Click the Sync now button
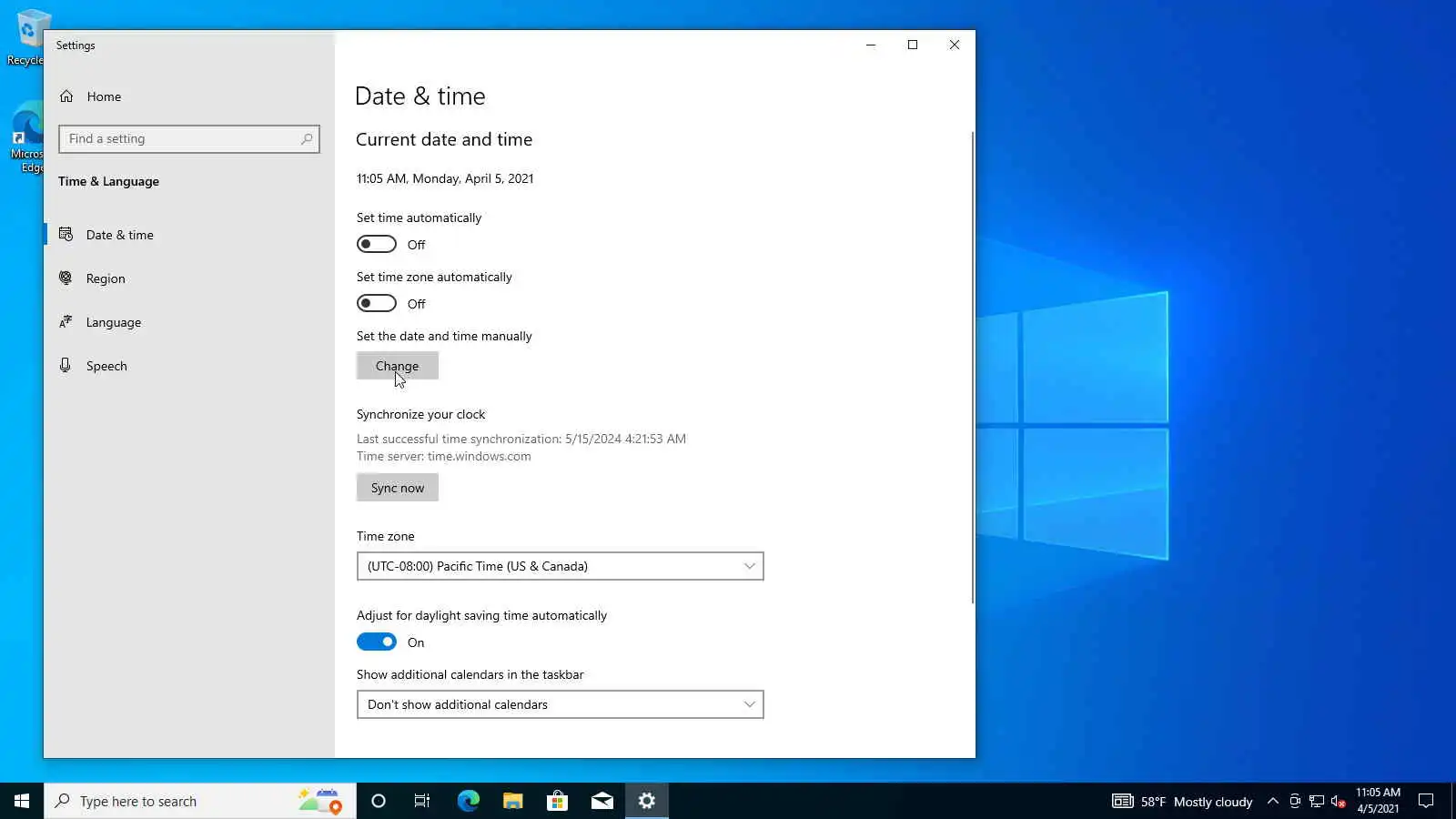Image resolution: width=1456 pixels, height=819 pixels. tap(398, 488)
